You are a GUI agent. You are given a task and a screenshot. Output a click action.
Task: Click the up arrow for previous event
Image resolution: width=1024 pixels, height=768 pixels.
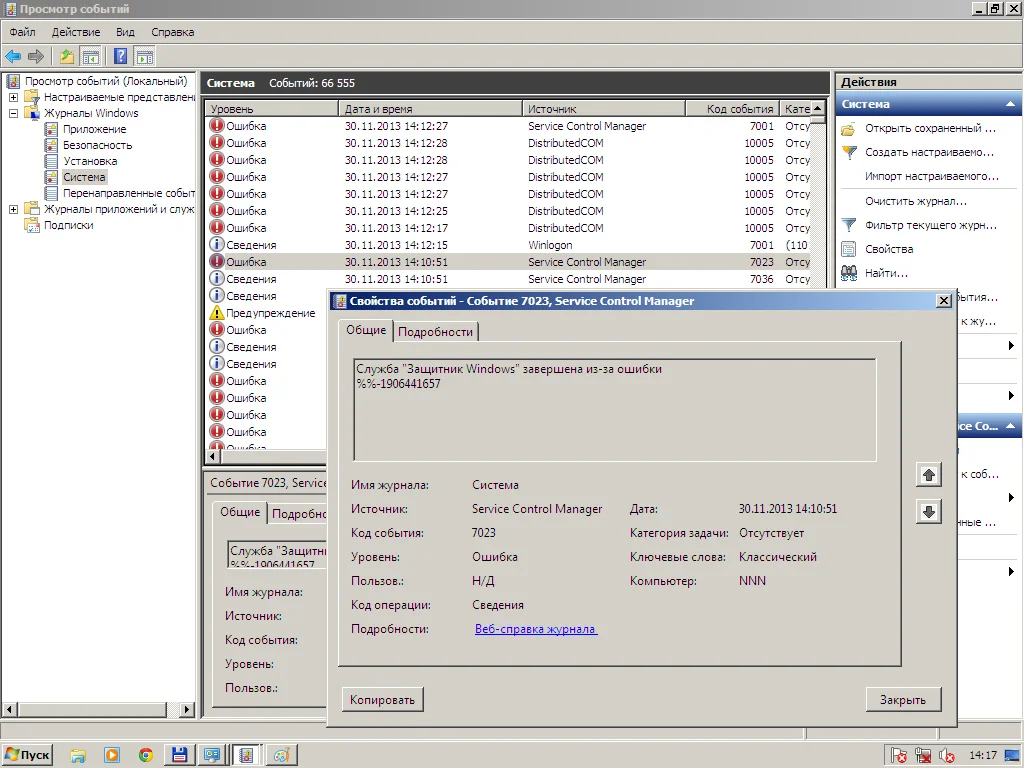928,475
